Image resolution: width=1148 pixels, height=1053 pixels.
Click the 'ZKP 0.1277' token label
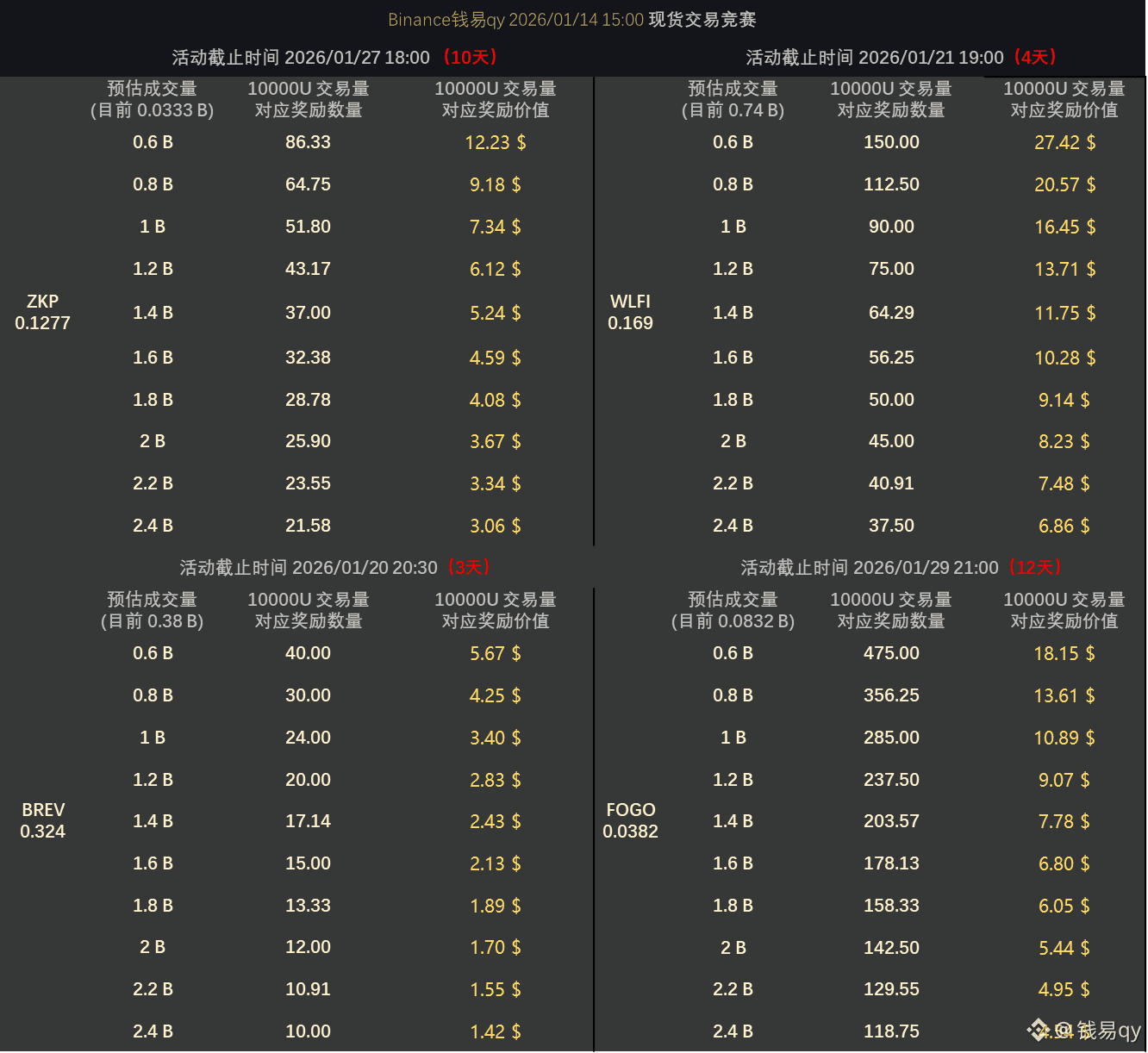(42, 312)
